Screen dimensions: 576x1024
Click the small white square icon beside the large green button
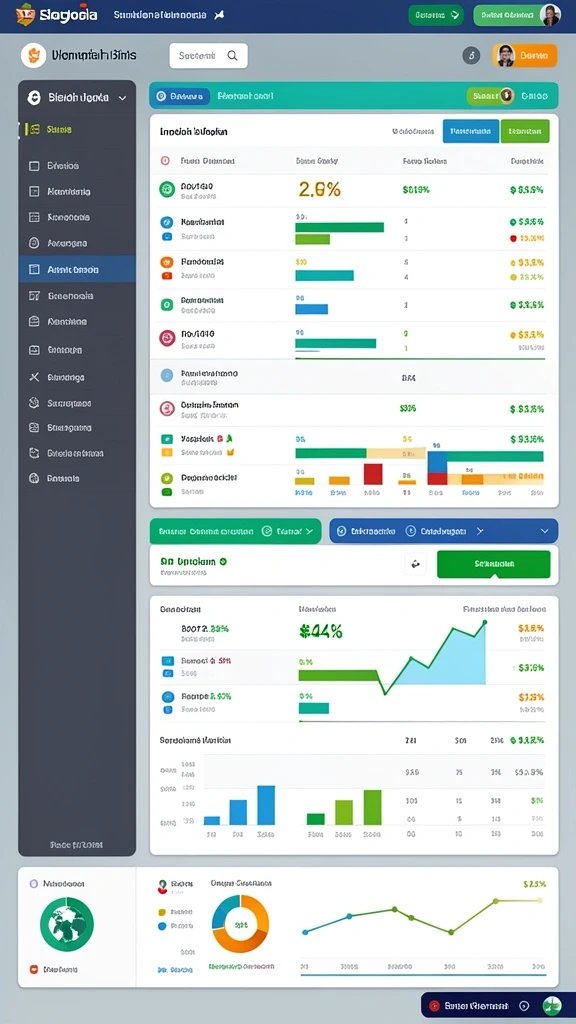pyautogui.click(x=415, y=564)
